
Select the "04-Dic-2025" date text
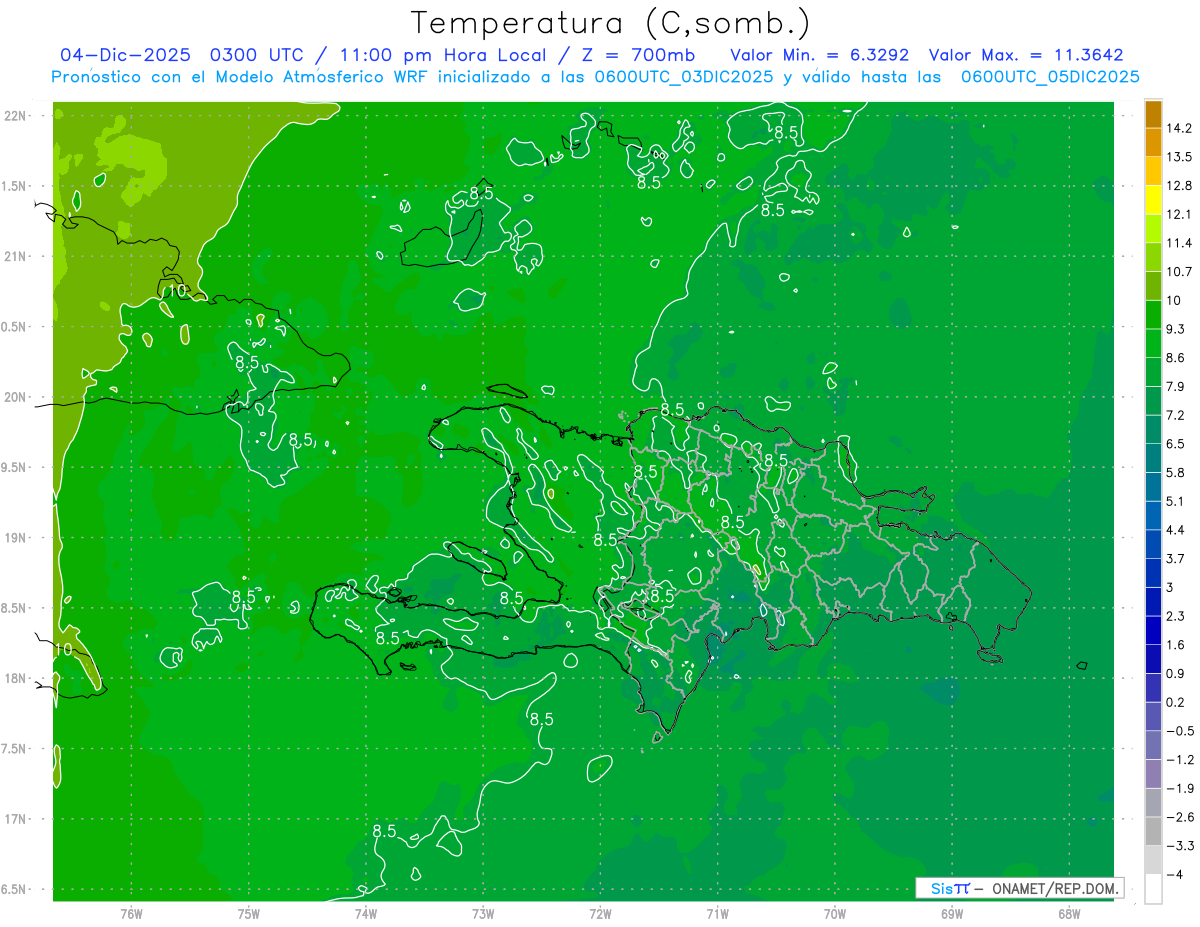coord(125,55)
